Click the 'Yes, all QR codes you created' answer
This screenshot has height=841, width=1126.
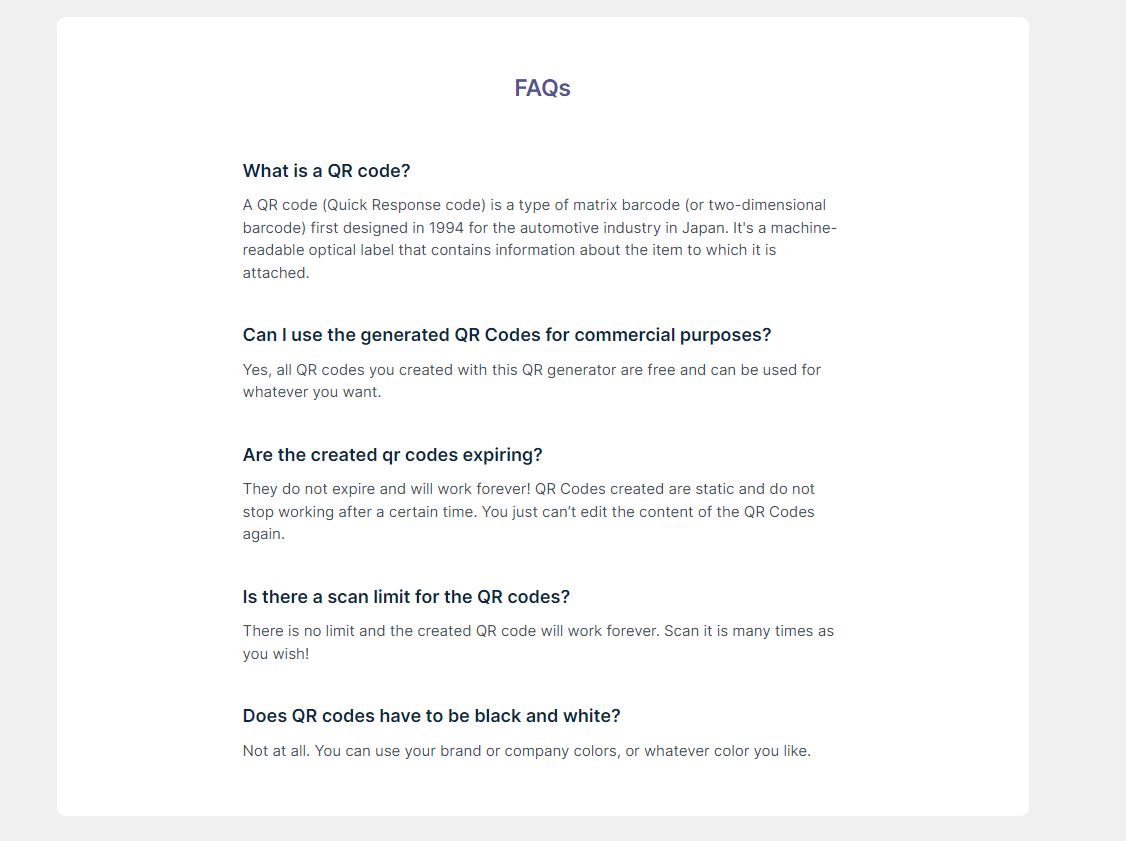coord(531,381)
